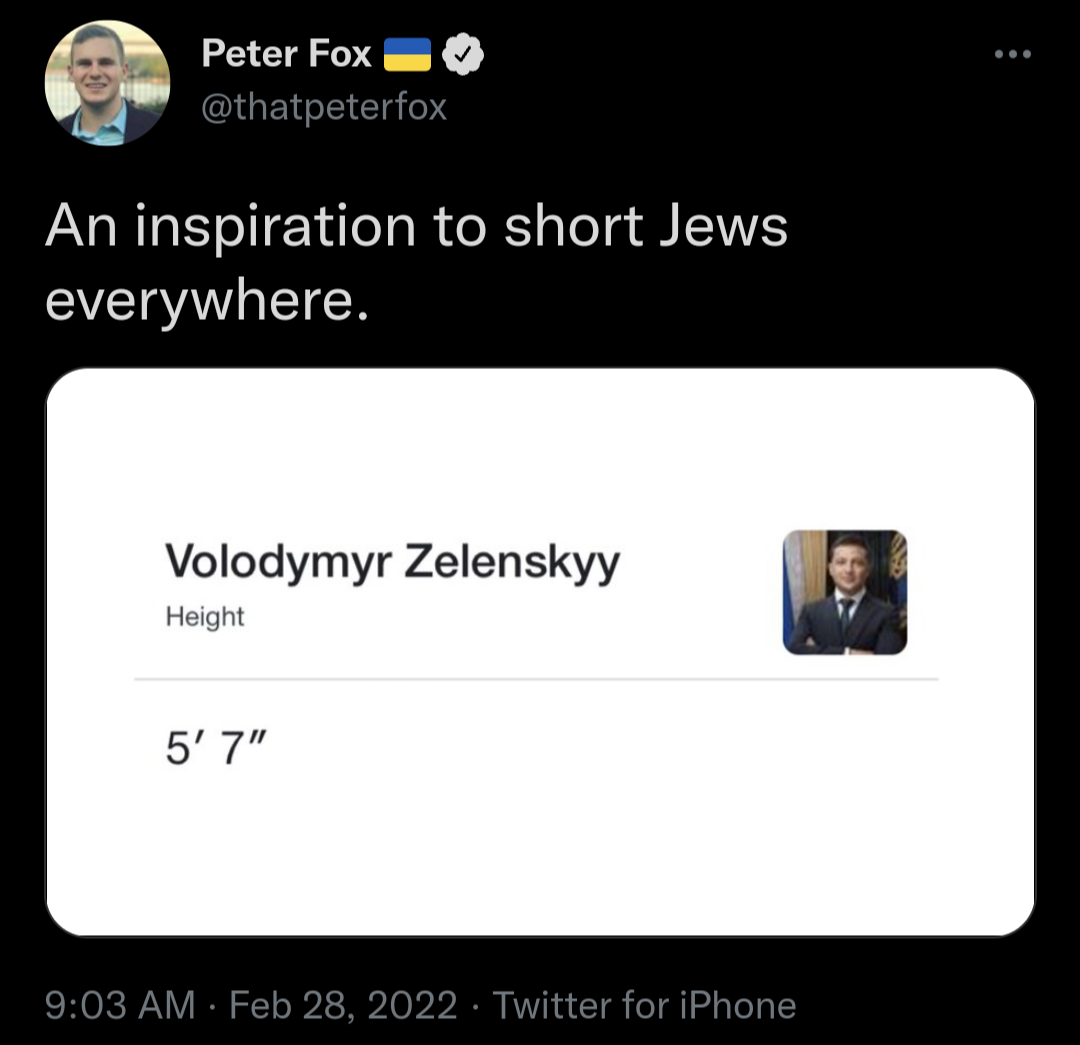Click the word "short" in the tweet text
The image size is (1080, 1045).
(573, 226)
